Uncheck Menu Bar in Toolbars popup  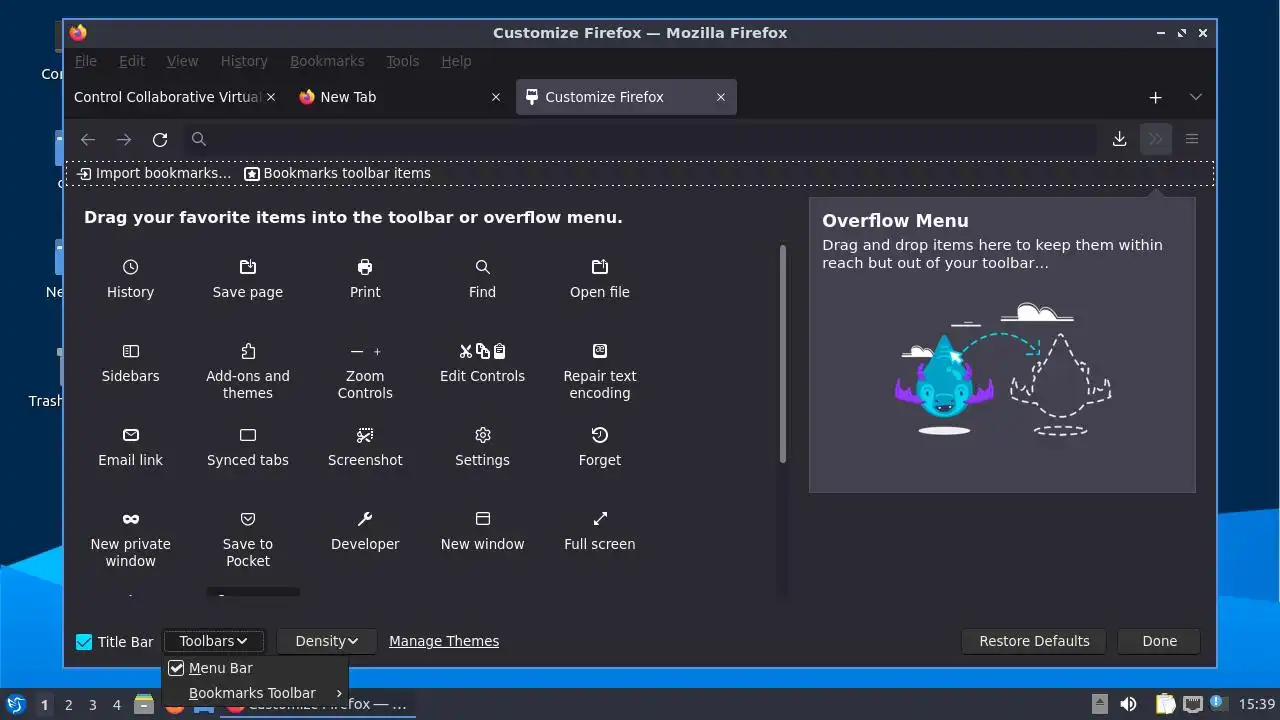click(256, 668)
